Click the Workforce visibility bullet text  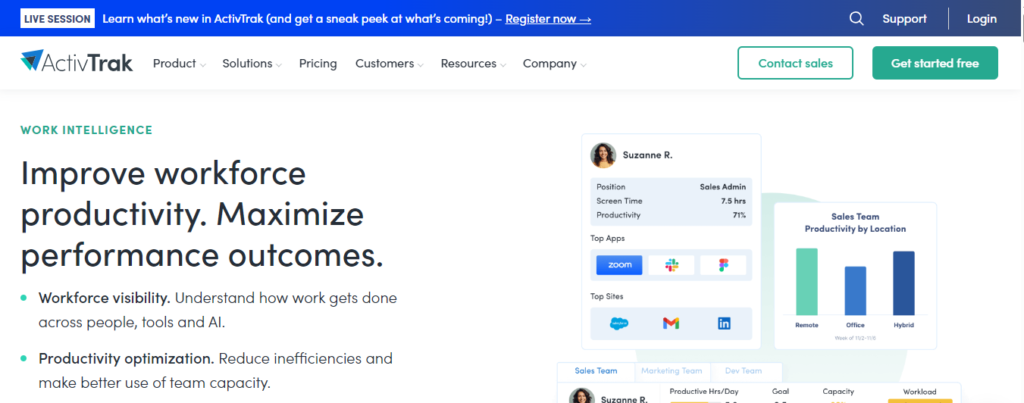[217, 310]
